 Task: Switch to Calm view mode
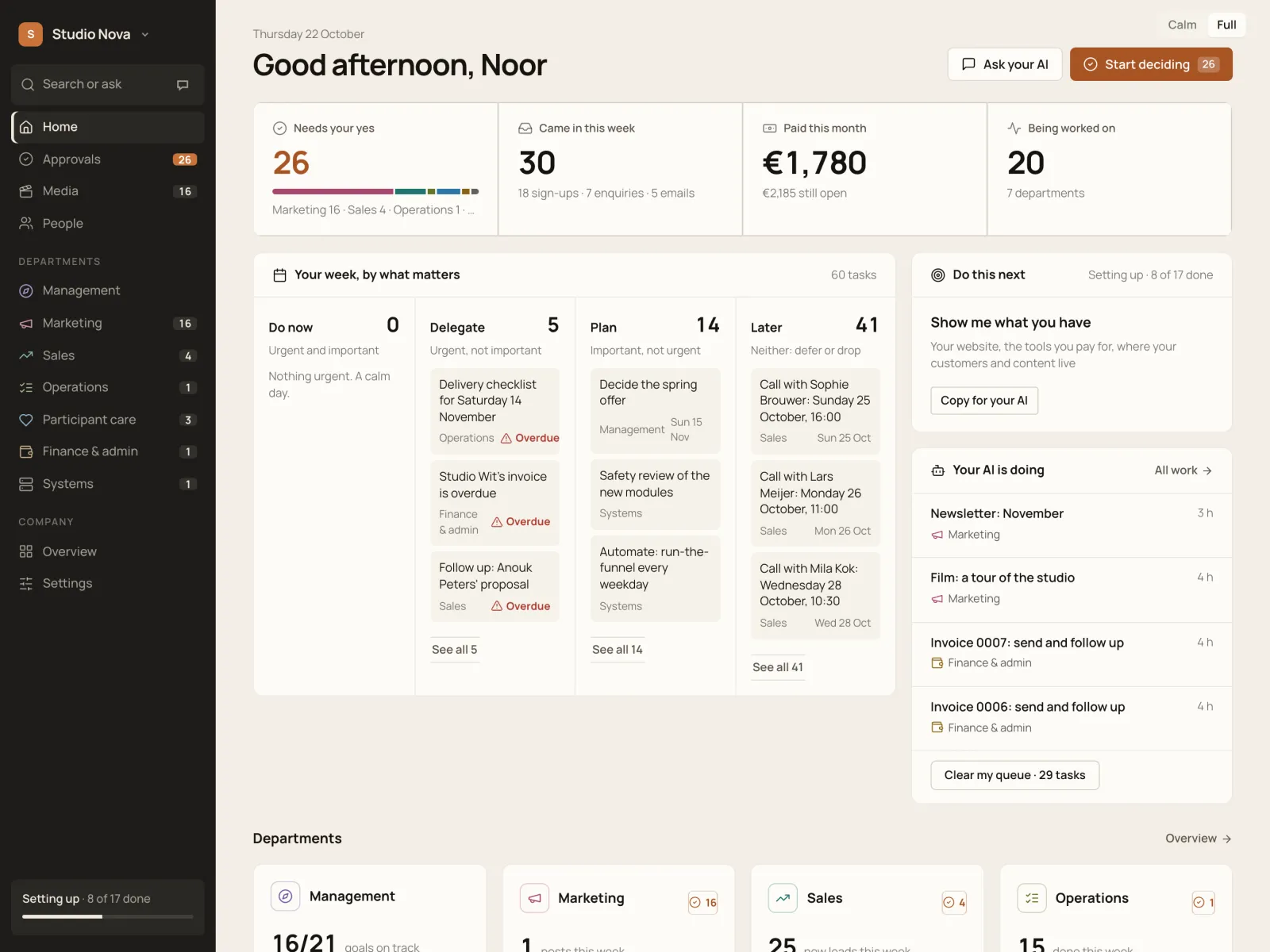[x=1182, y=25]
